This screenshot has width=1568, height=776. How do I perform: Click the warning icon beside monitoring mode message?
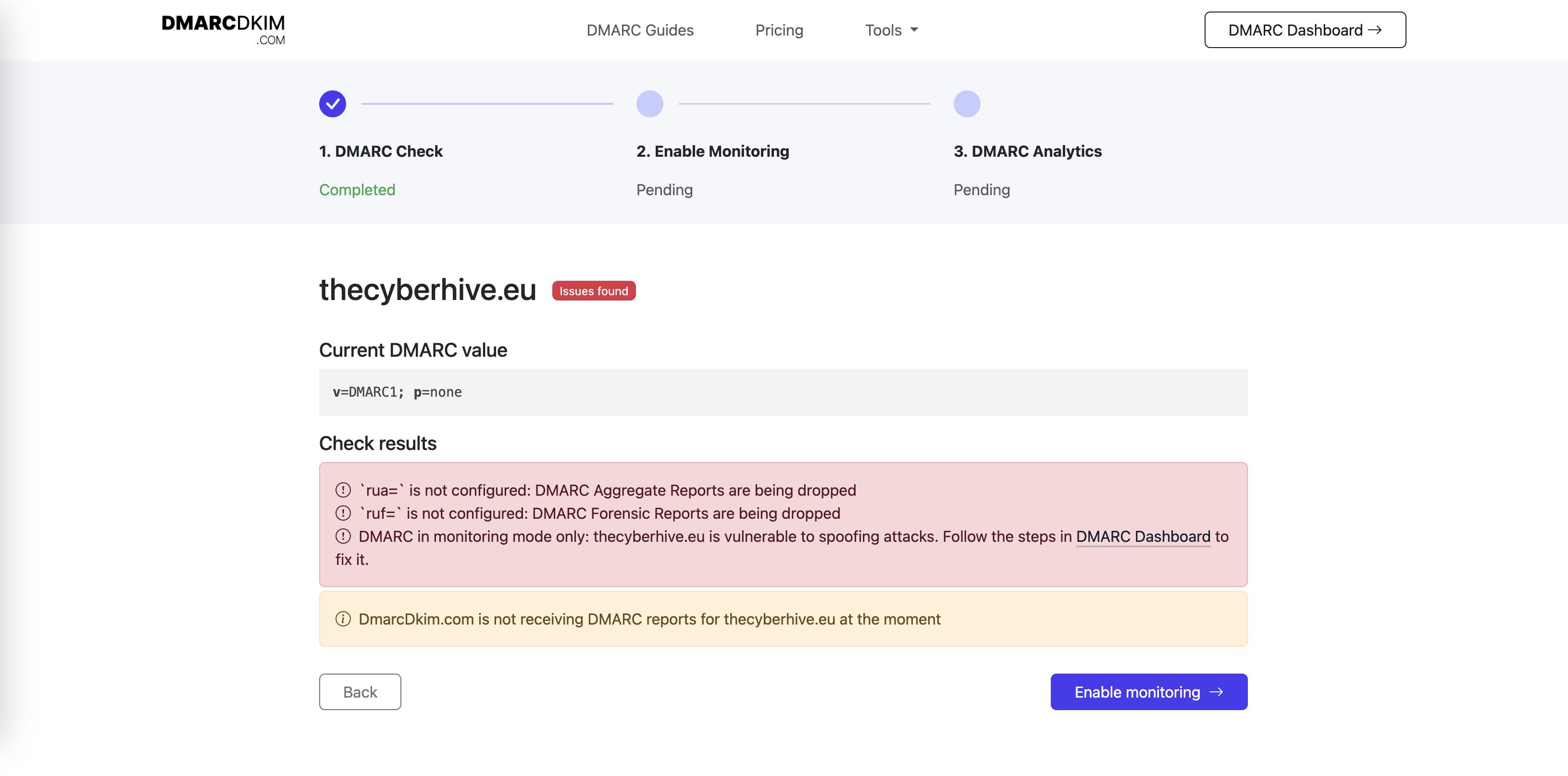coord(343,536)
